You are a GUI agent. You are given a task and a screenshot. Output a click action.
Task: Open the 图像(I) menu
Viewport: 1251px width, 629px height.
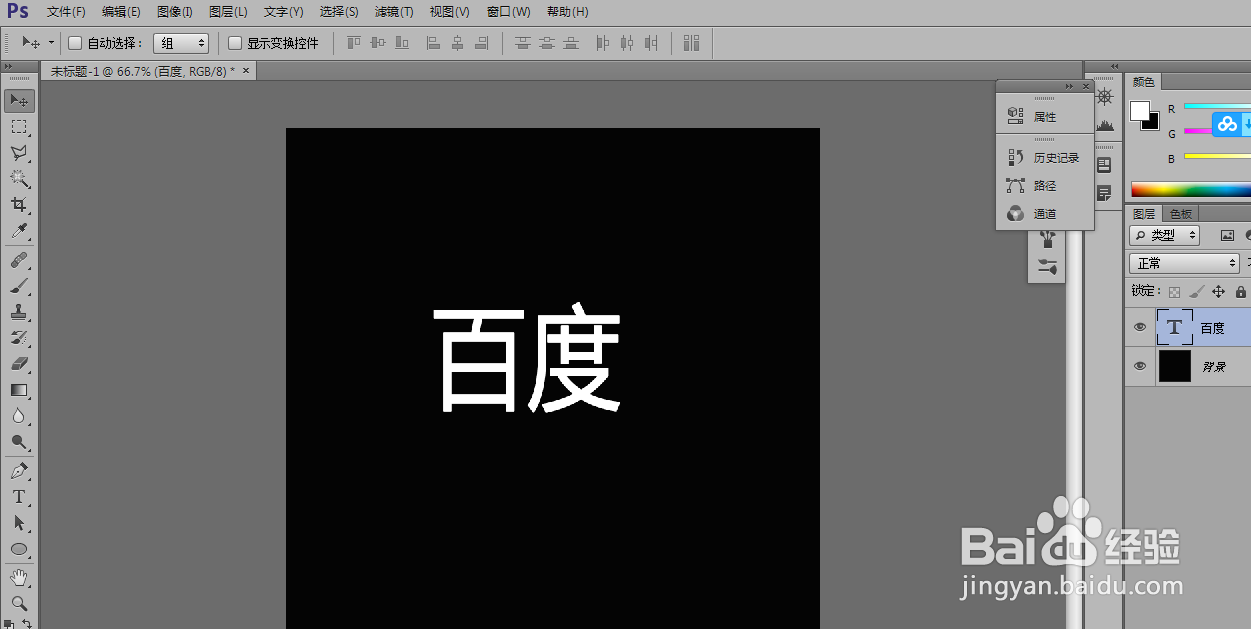pos(174,12)
